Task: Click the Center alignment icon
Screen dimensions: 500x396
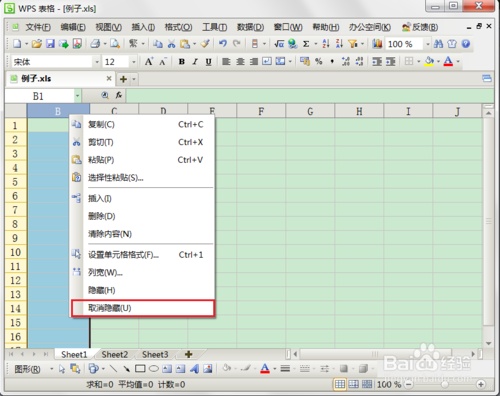Action: [x=240, y=61]
